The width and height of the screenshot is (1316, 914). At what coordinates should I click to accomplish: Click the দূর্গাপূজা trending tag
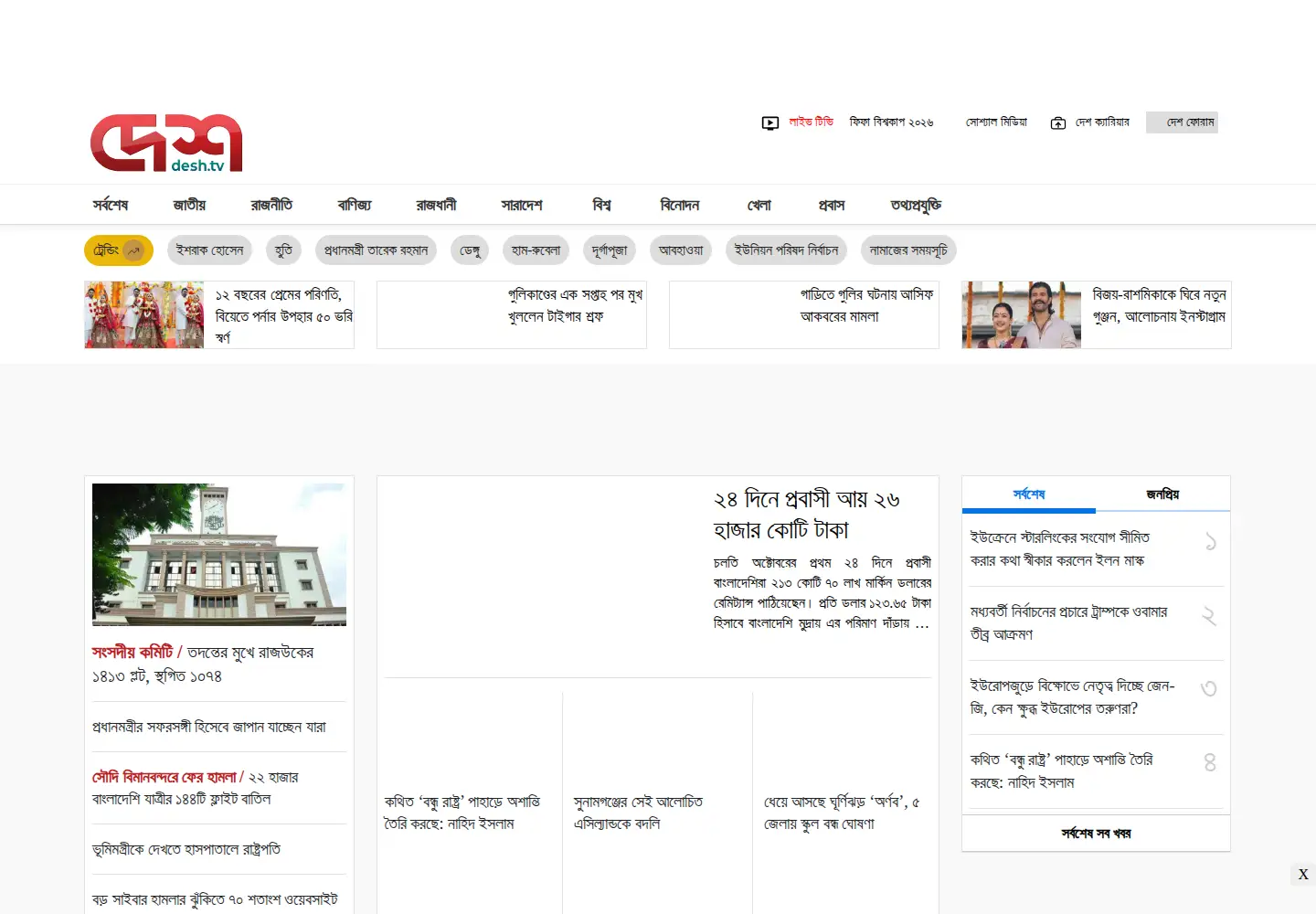coord(610,250)
